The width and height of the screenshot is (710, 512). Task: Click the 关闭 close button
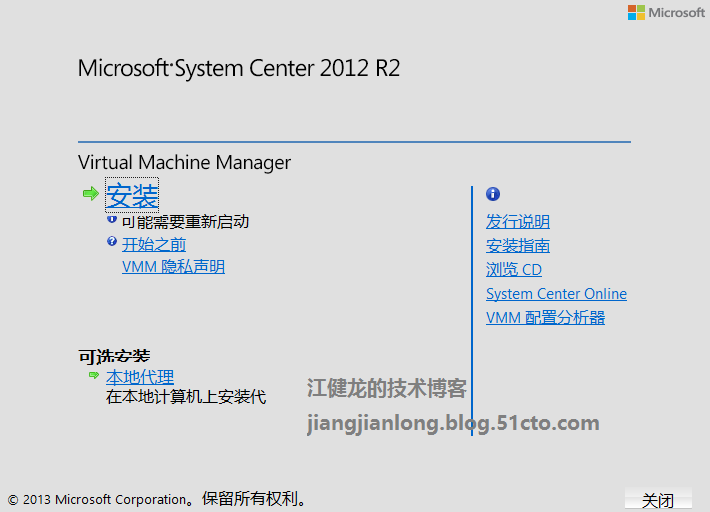coord(658,500)
